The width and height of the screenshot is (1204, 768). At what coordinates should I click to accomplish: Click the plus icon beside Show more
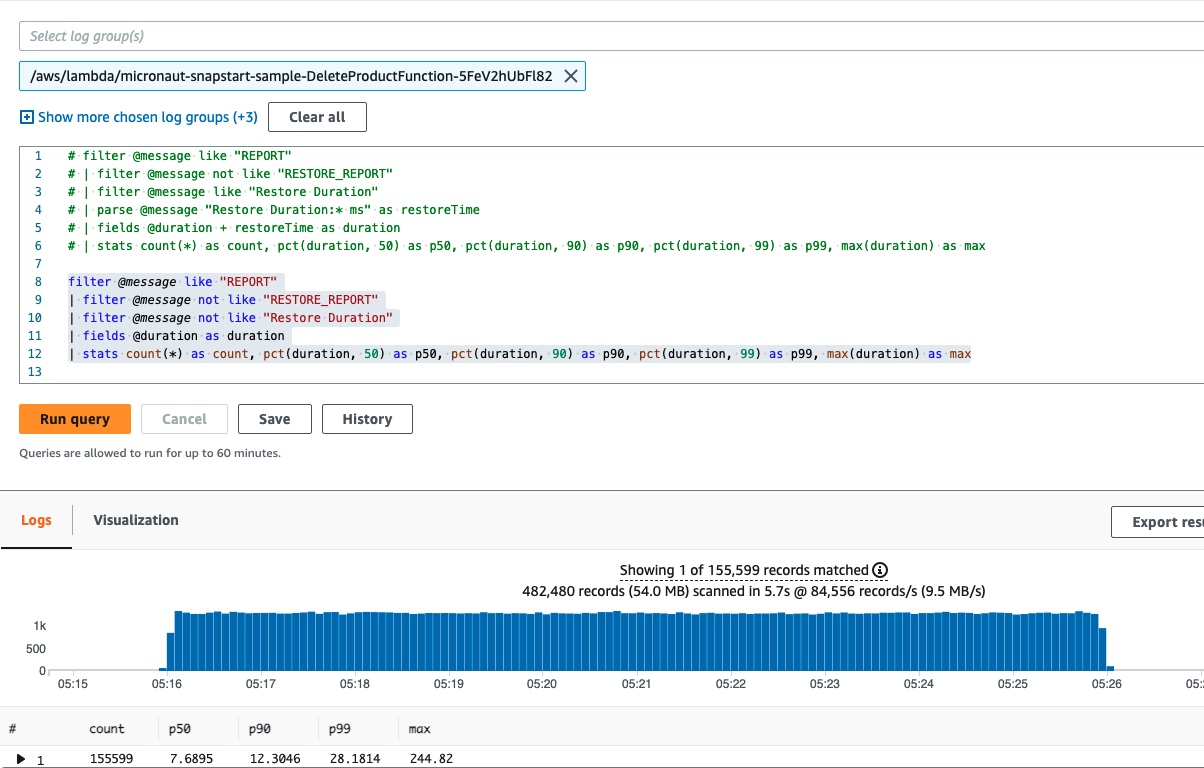coord(27,117)
